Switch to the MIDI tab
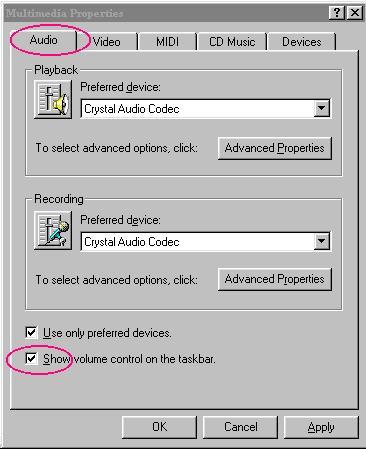 tap(167, 42)
